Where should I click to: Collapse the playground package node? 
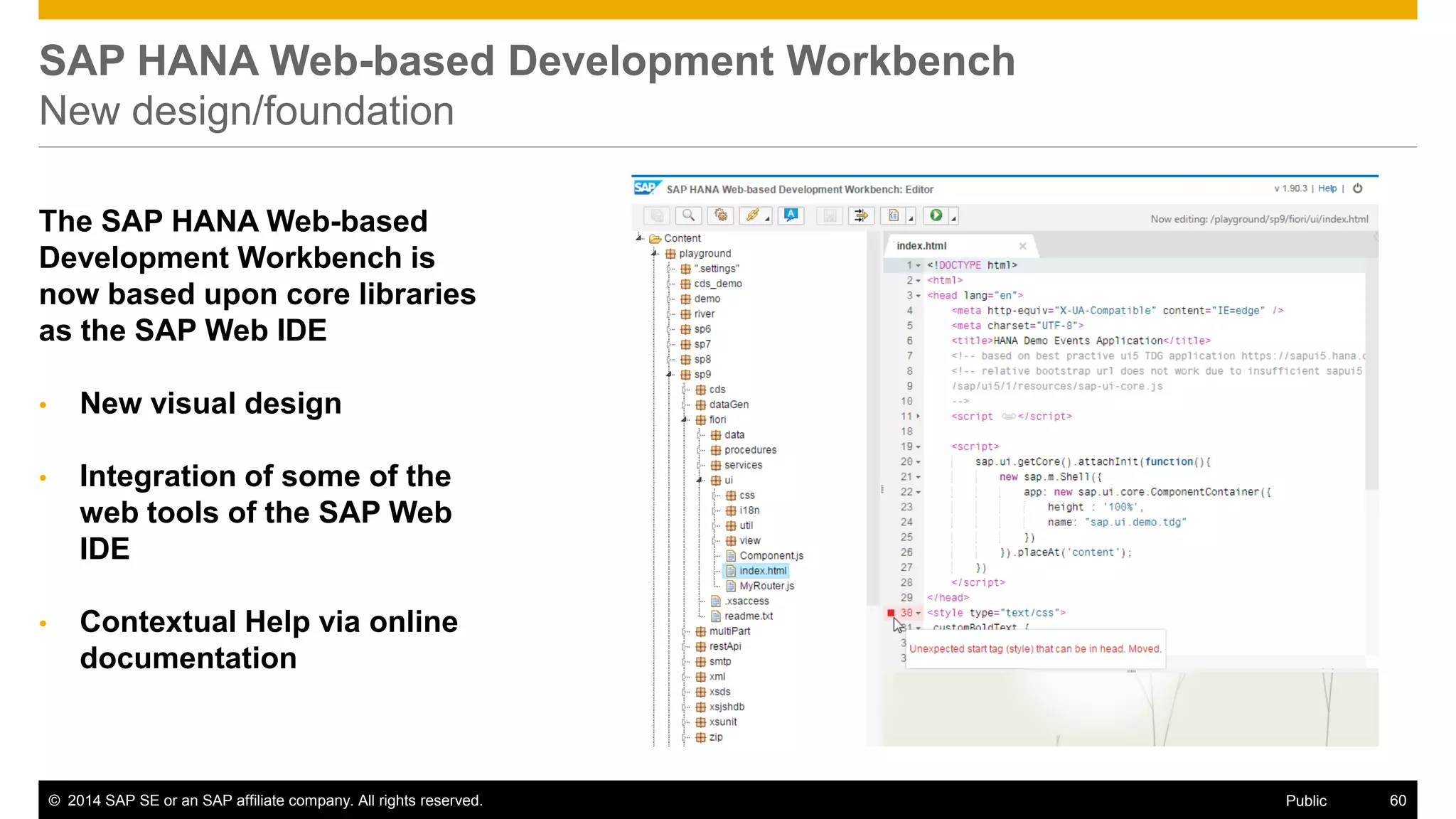click(x=654, y=253)
